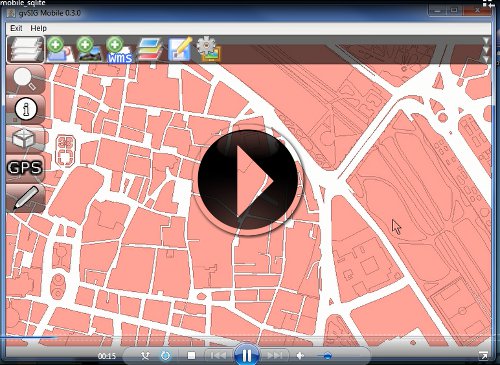Select the magnifier zoom tool
This screenshot has width=500, height=365.
[25, 80]
